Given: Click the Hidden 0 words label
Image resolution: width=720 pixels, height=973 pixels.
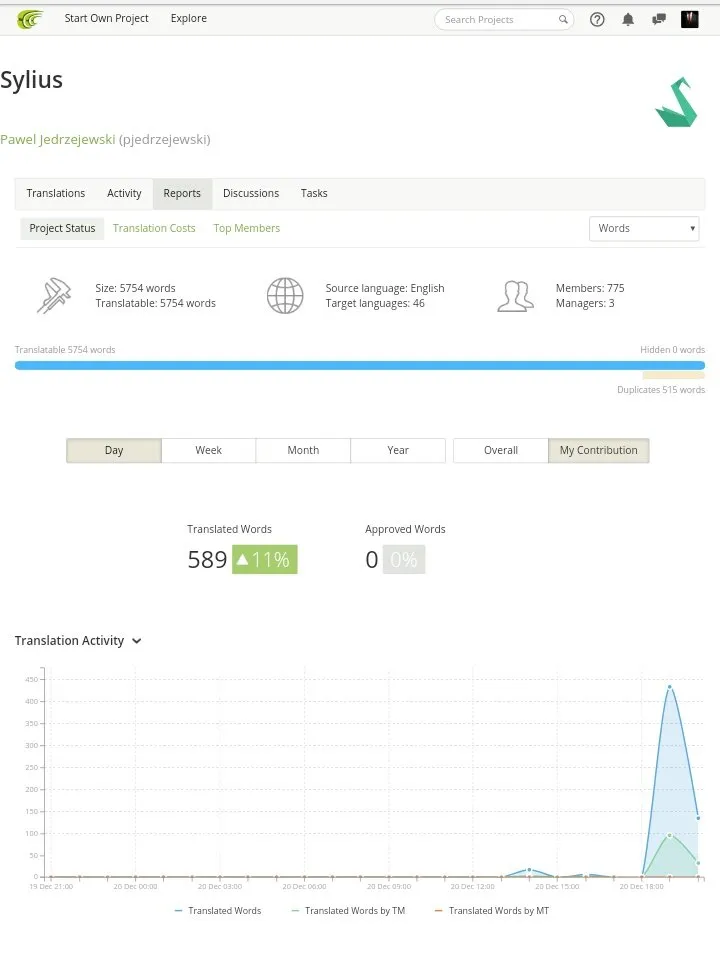Looking at the screenshot, I should 673,350.
